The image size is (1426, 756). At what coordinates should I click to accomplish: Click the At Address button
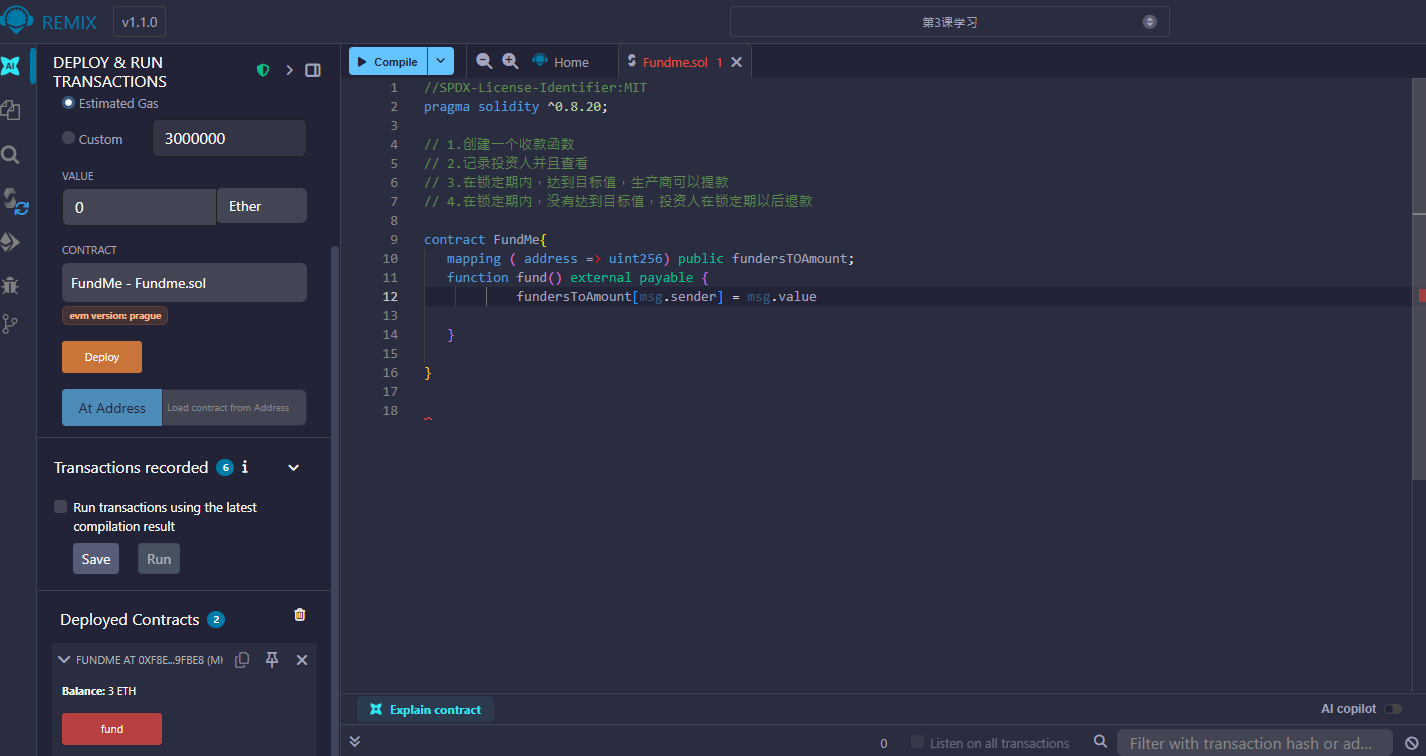[112, 408]
